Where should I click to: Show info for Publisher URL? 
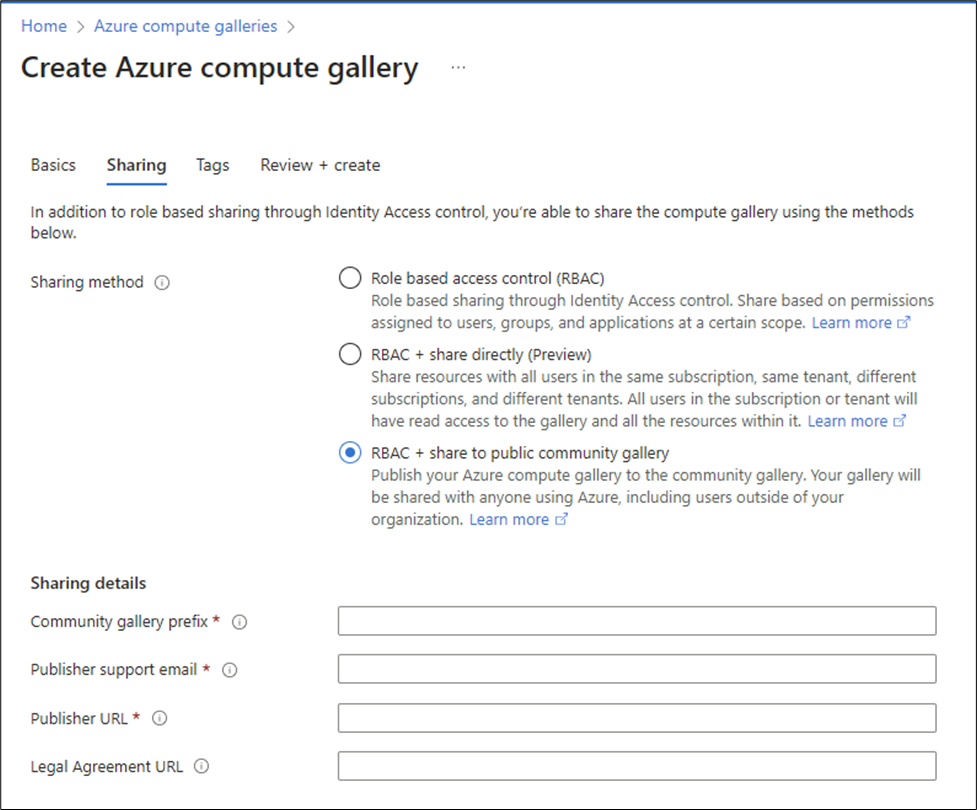[x=160, y=718]
